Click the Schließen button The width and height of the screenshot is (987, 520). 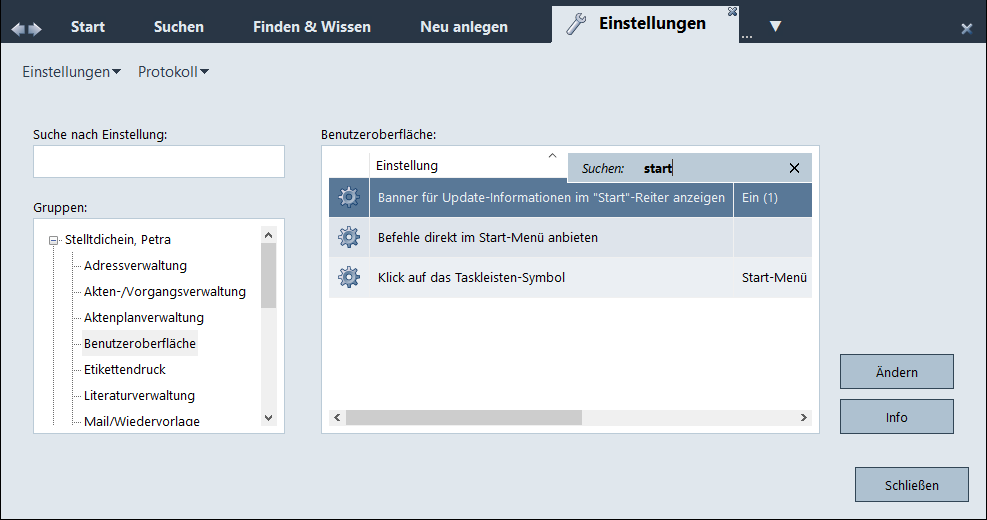click(911, 485)
